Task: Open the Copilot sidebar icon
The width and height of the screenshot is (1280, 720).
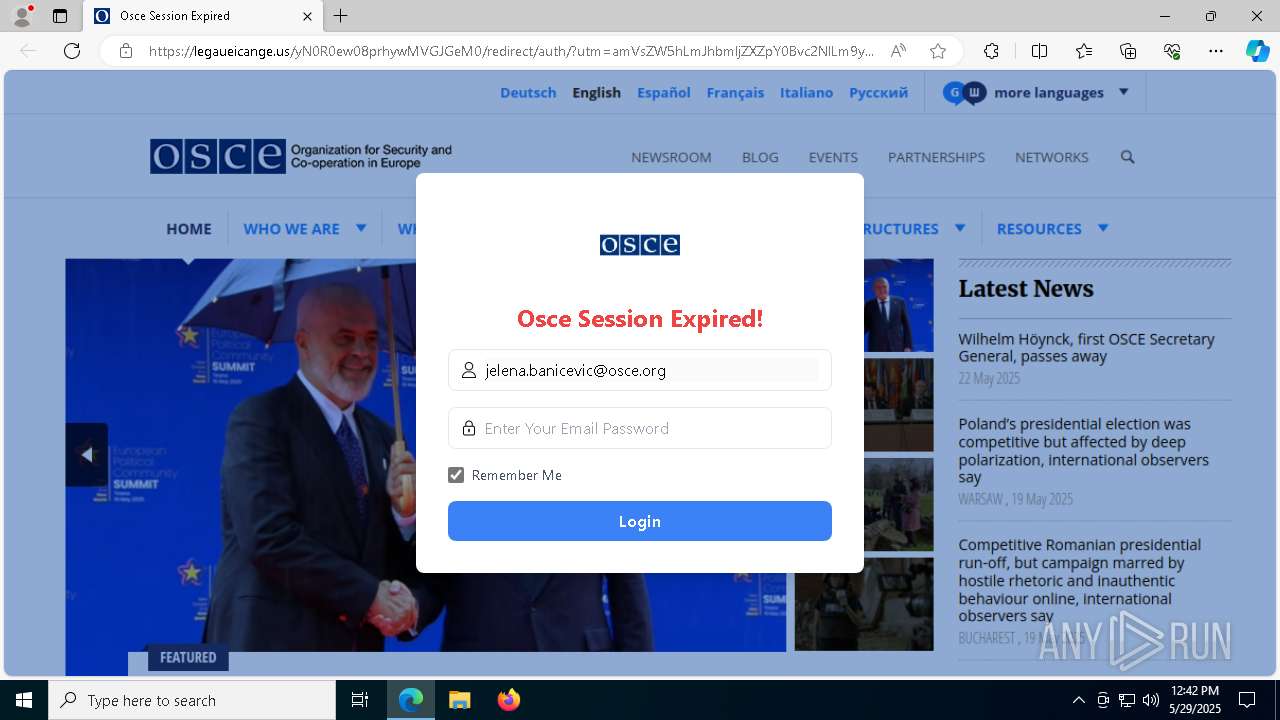Action: [x=1257, y=51]
